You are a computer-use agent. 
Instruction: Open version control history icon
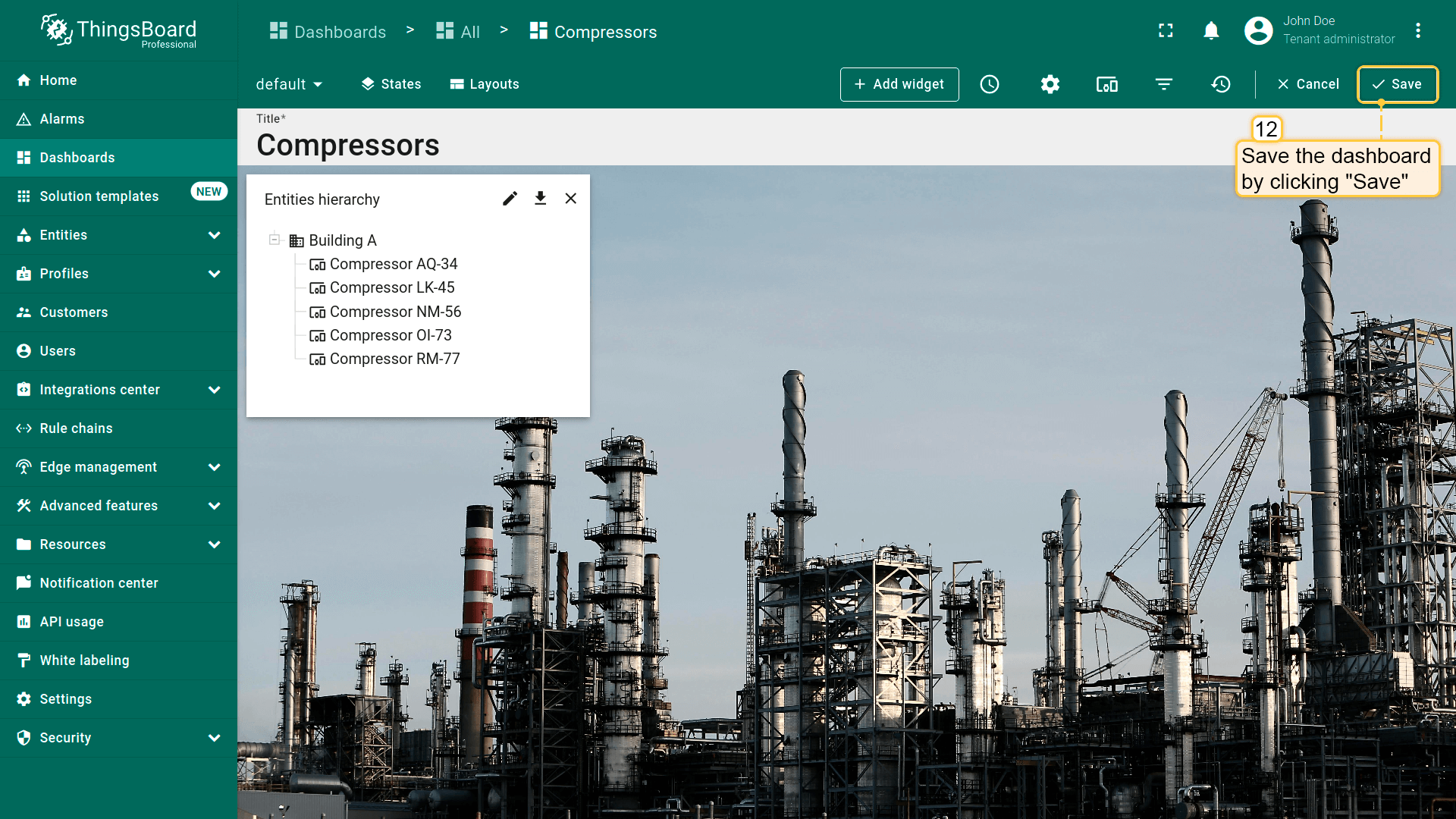click(1221, 84)
